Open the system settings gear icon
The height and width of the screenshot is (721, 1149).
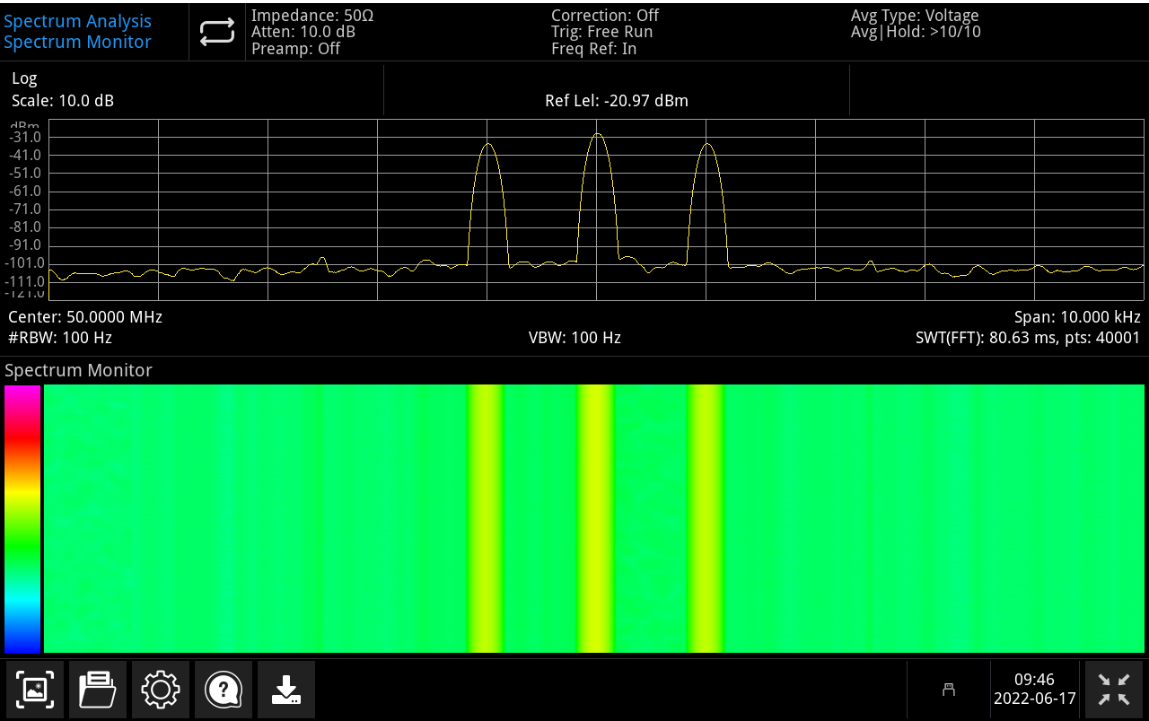pyautogui.click(x=160, y=689)
